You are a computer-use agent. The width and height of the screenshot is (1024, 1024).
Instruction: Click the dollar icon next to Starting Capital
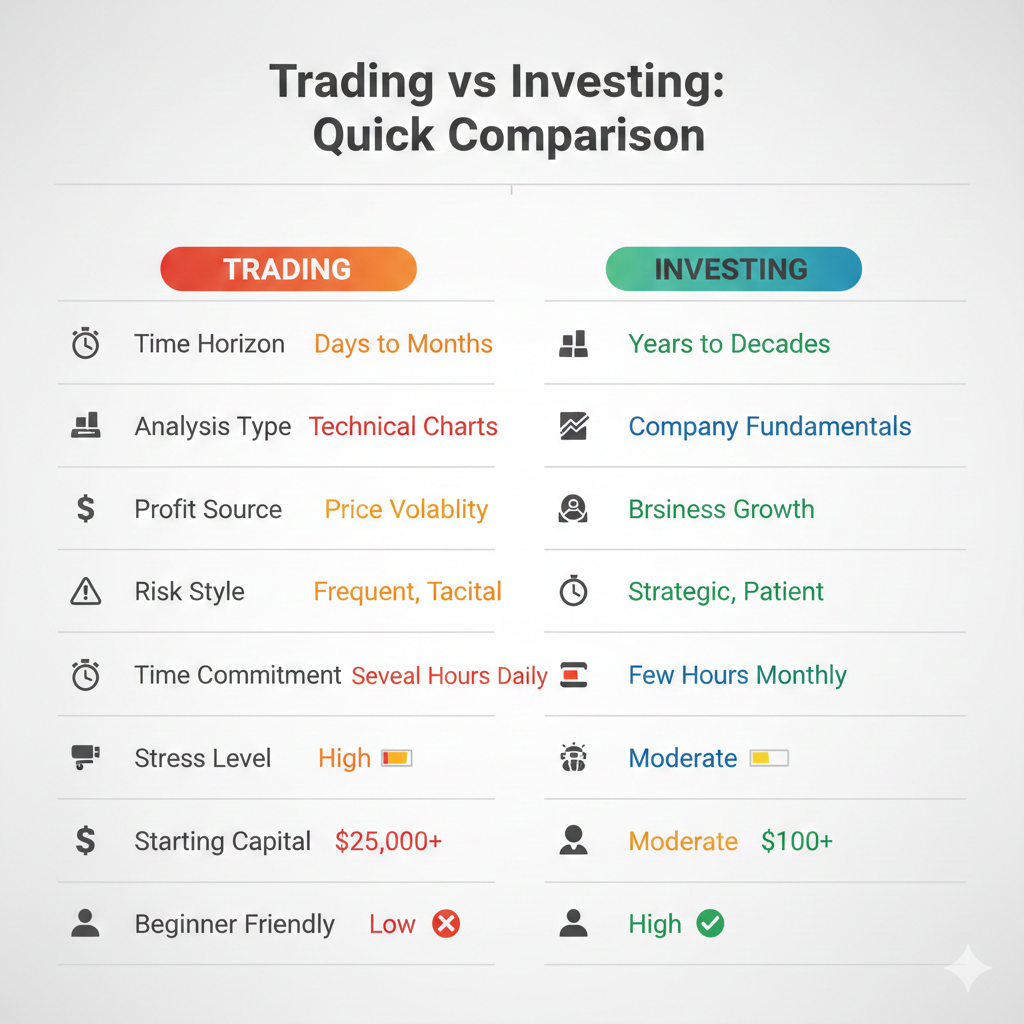coord(86,841)
